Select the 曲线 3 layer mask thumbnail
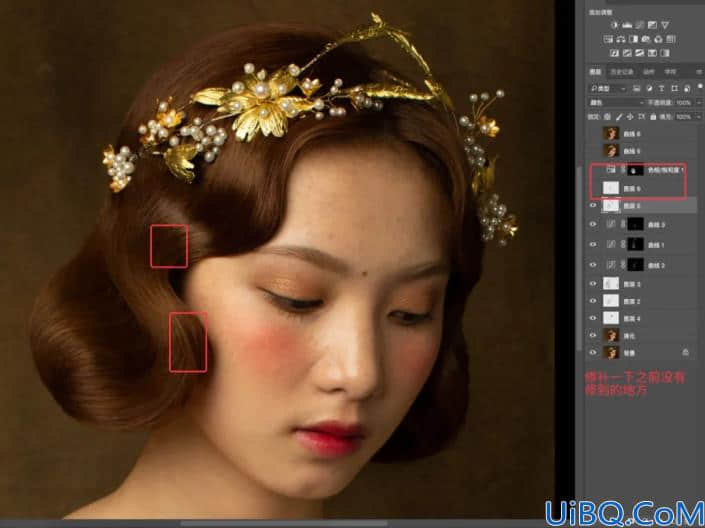The width and height of the screenshot is (705, 528). [636, 224]
